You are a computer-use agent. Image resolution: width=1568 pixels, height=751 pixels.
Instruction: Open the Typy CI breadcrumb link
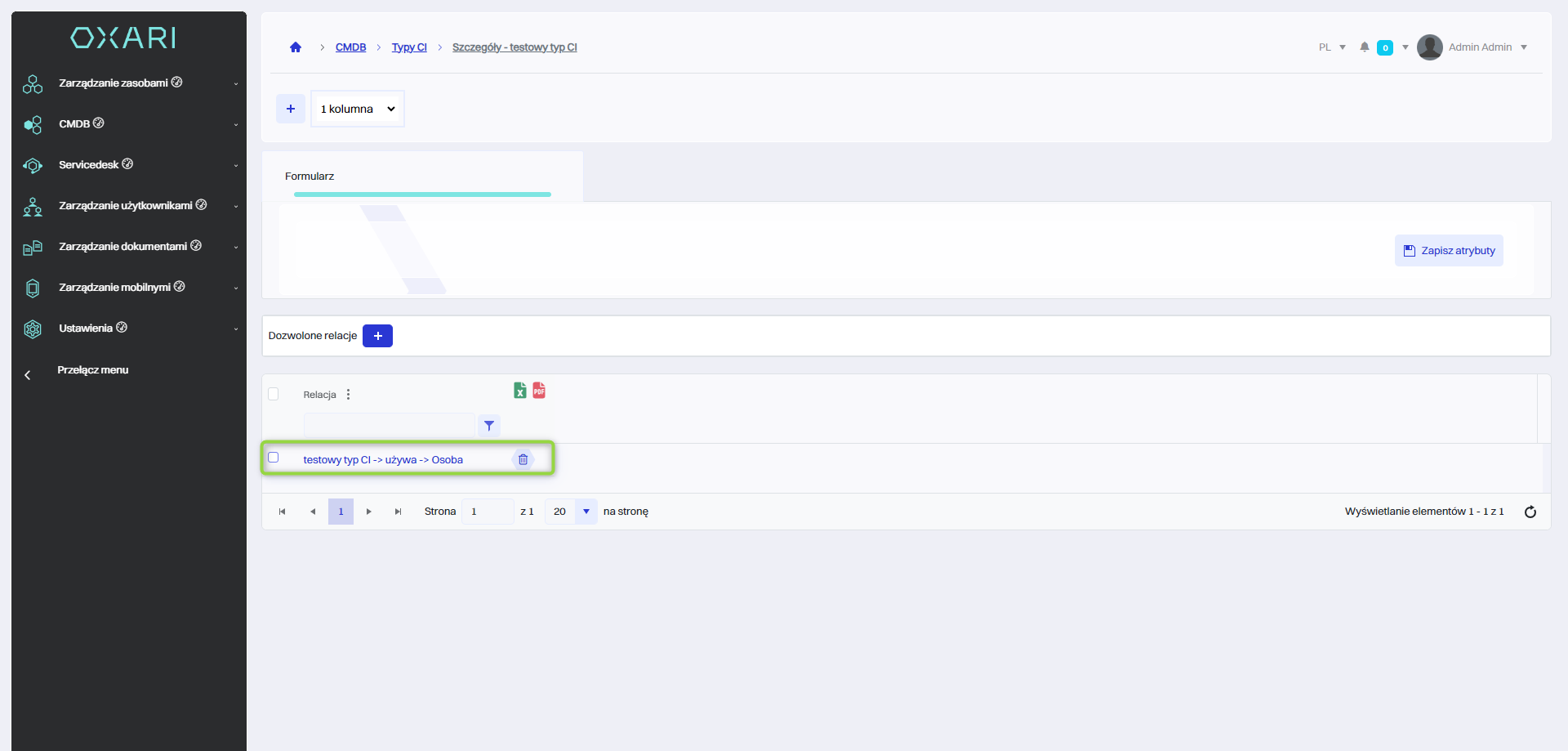pyautogui.click(x=409, y=47)
